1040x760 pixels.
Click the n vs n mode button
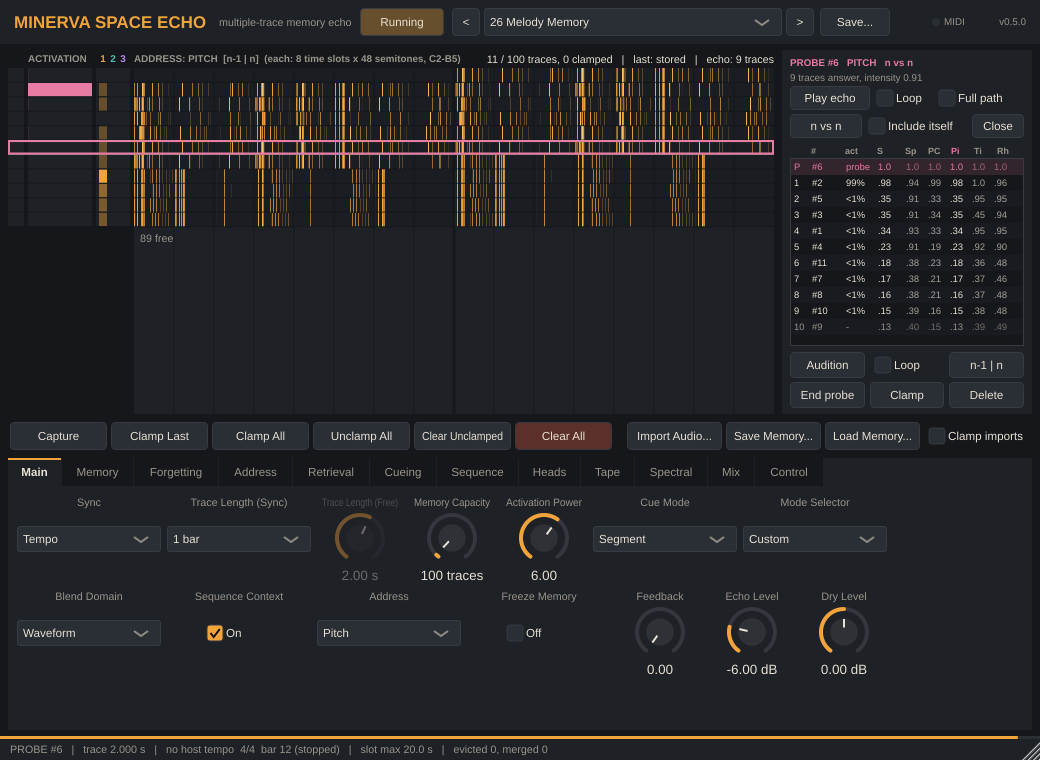point(826,126)
